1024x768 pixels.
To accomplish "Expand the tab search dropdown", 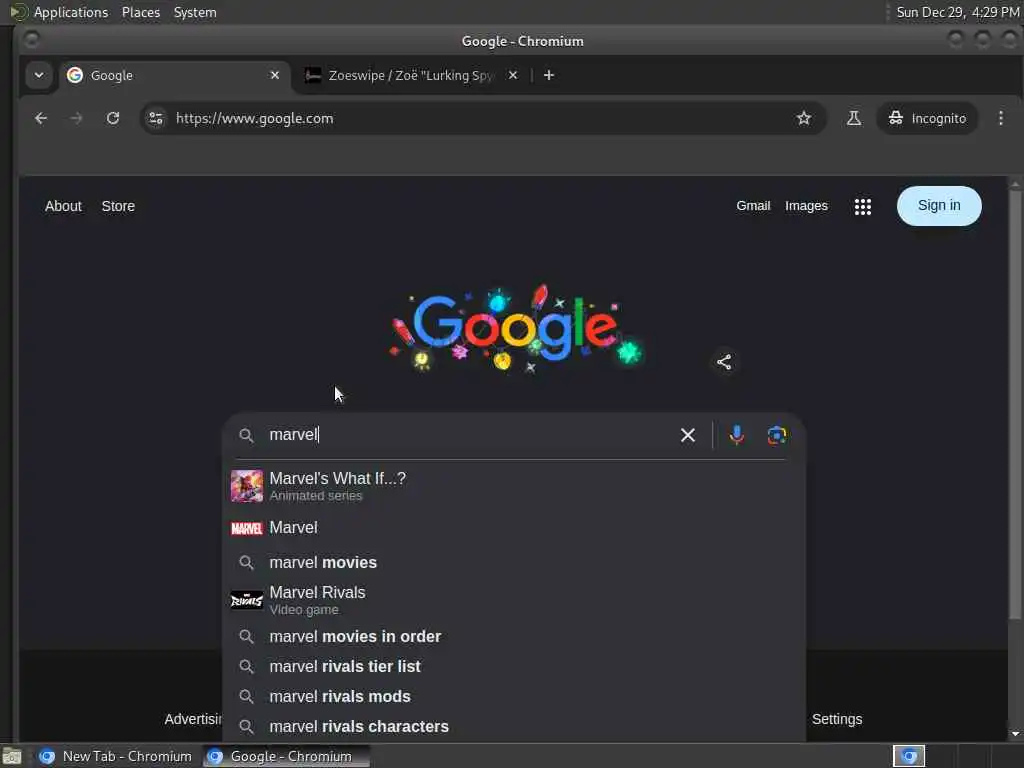I will (39, 75).
